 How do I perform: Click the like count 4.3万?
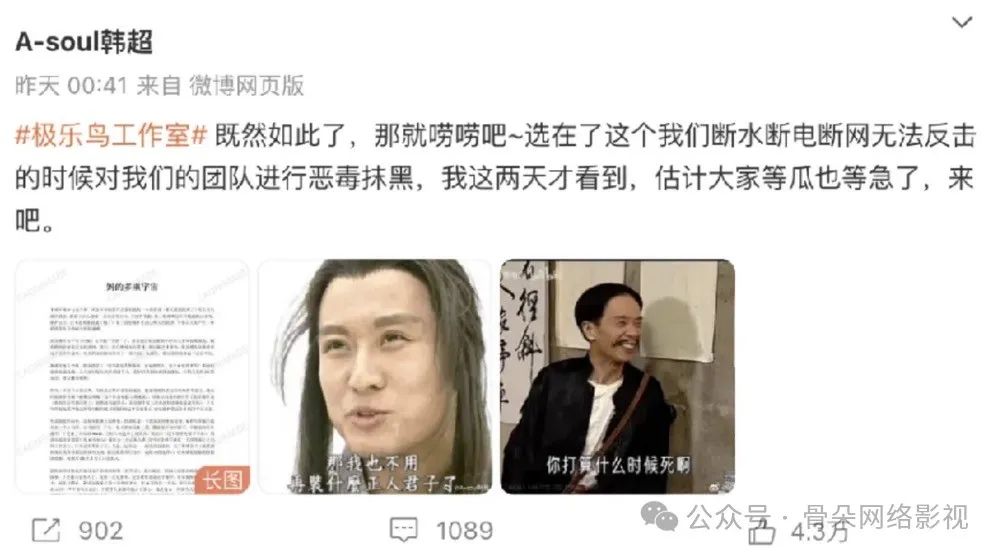click(x=821, y=531)
